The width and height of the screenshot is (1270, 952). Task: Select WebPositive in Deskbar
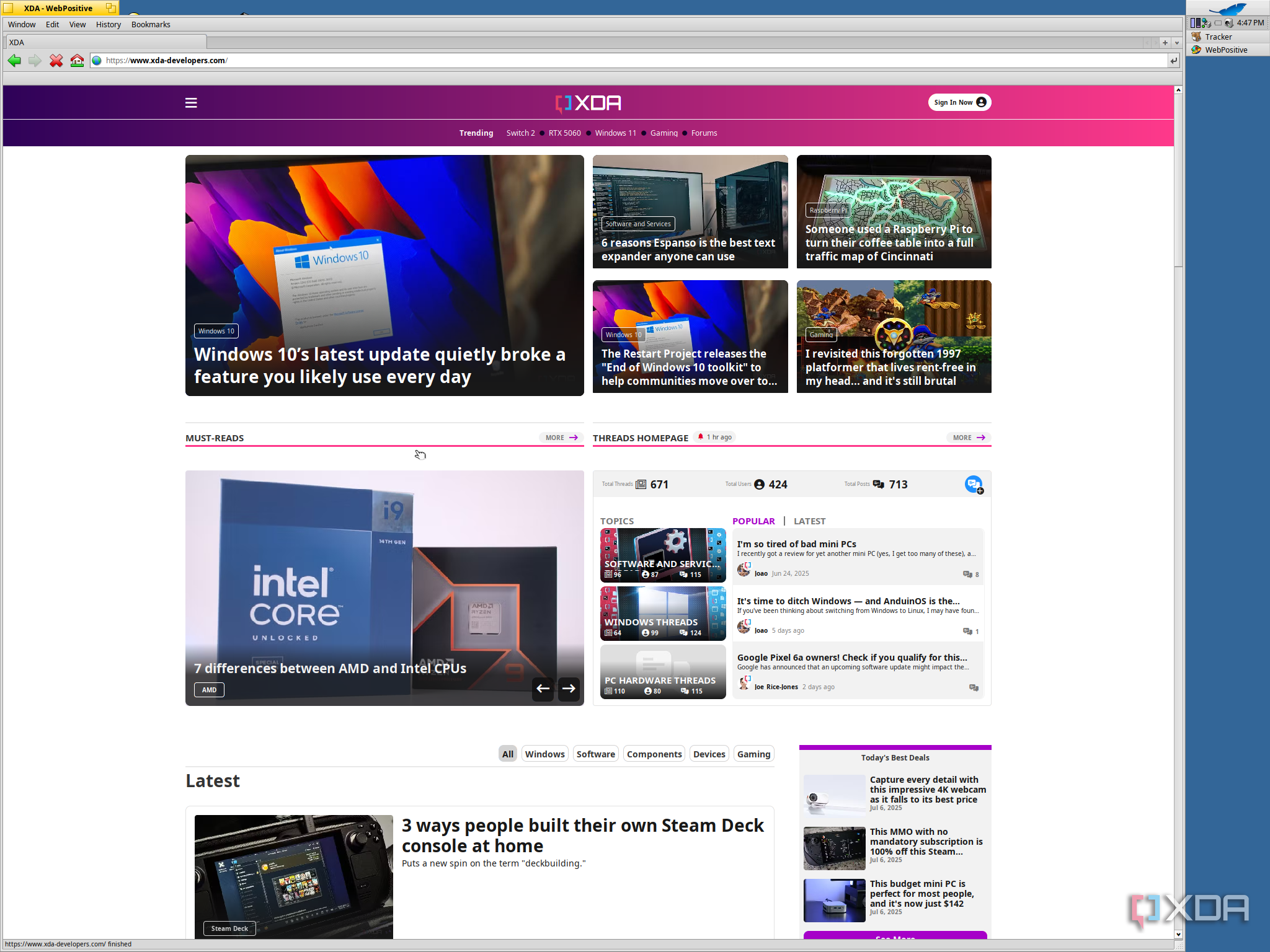[1226, 50]
